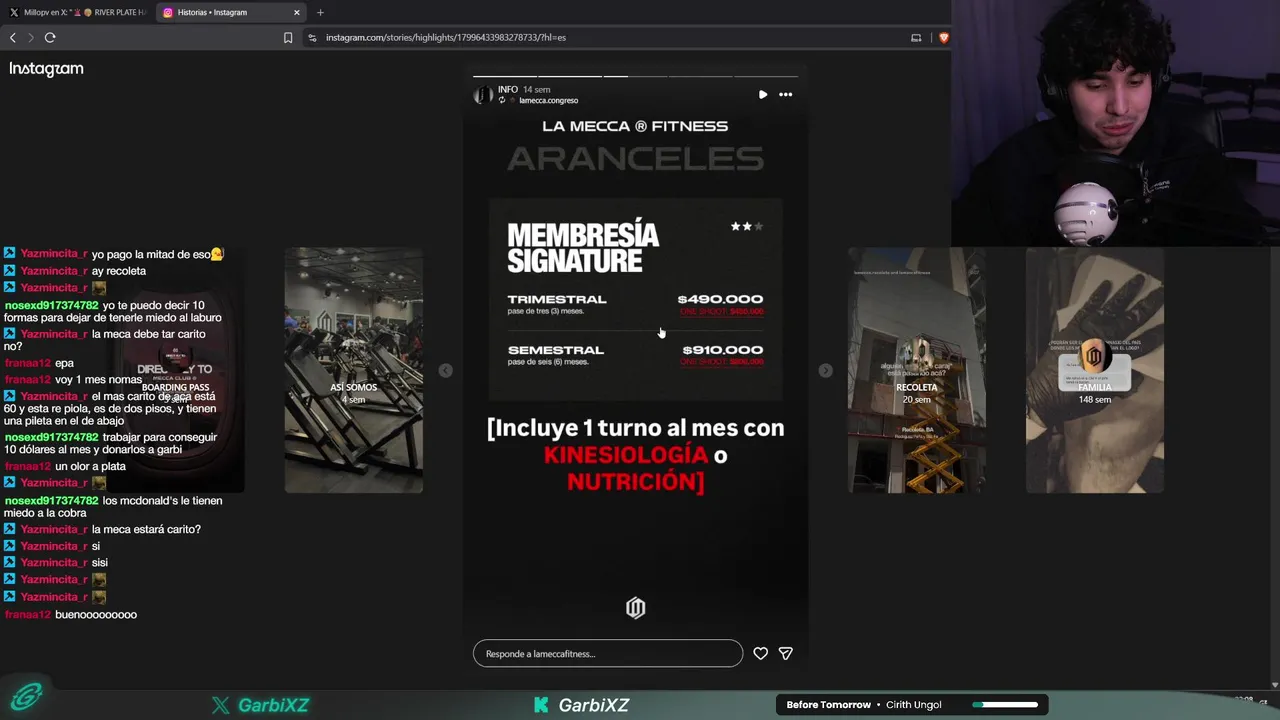1280x720 pixels.
Task: Open the story more options menu
Action: [786, 95]
